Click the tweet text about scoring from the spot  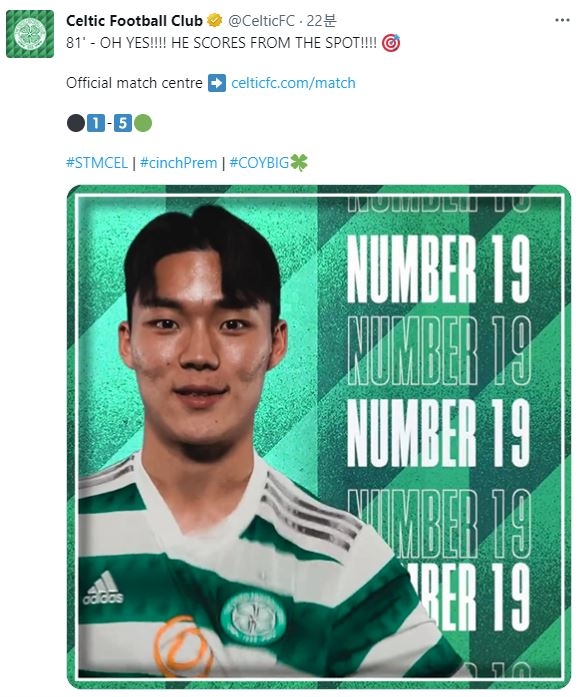221,43
